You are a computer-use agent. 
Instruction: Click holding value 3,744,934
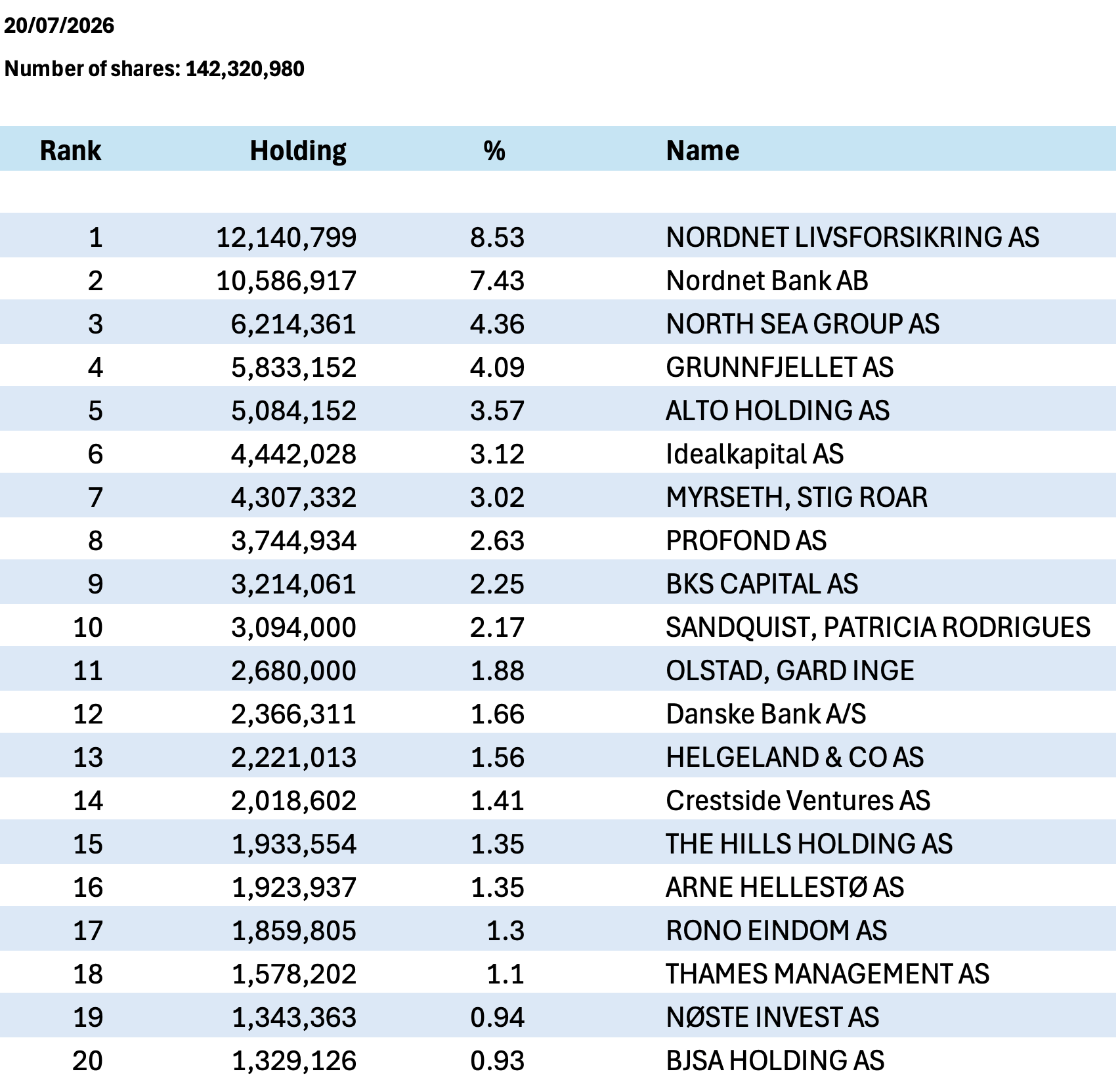293,540
